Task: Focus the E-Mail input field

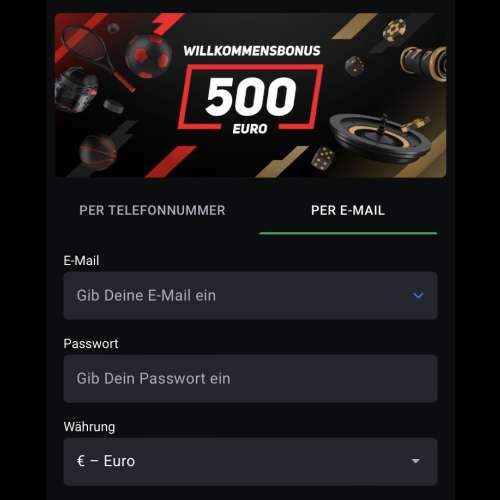Action: click(x=250, y=296)
